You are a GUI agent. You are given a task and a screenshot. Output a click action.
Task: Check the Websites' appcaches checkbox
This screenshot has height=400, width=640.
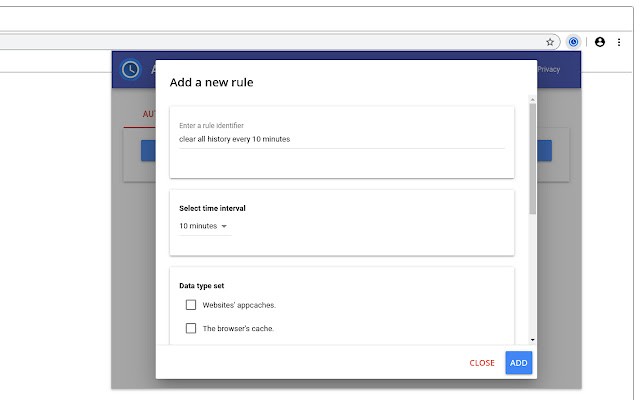point(191,305)
